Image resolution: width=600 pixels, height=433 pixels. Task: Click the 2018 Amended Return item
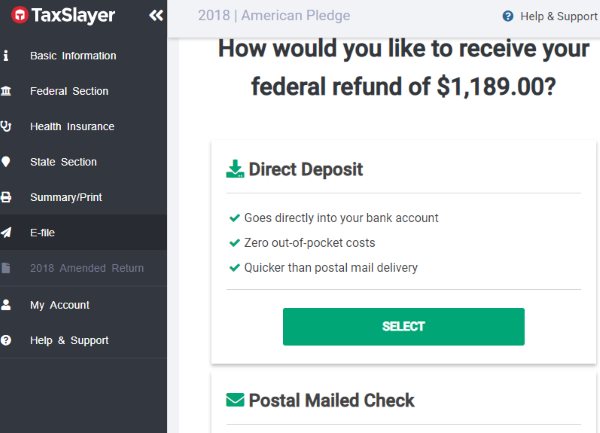(x=87, y=268)
